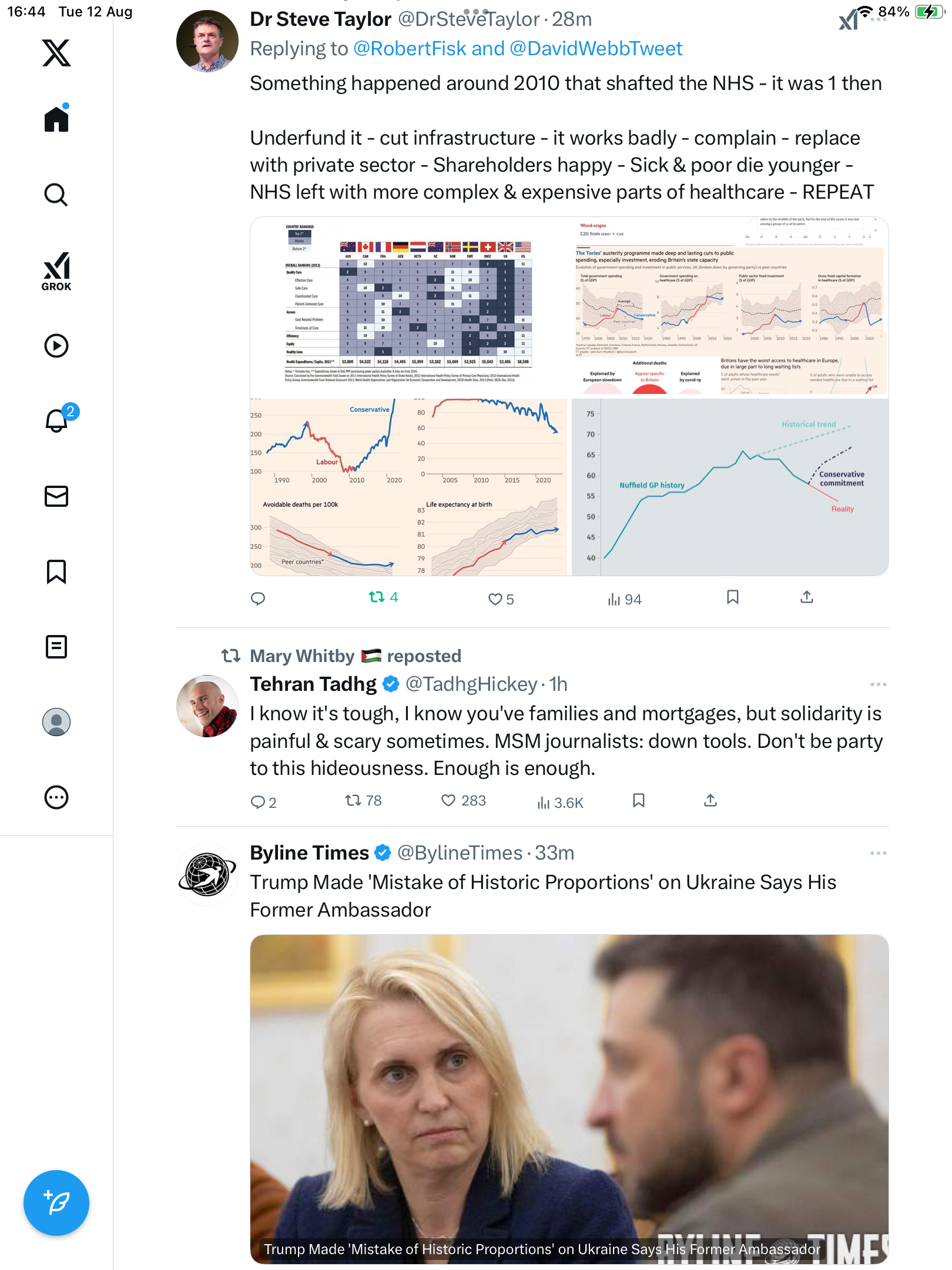Open the @RobertFisk profile link
Viewport: 952px width, 1270px height.
410,49
